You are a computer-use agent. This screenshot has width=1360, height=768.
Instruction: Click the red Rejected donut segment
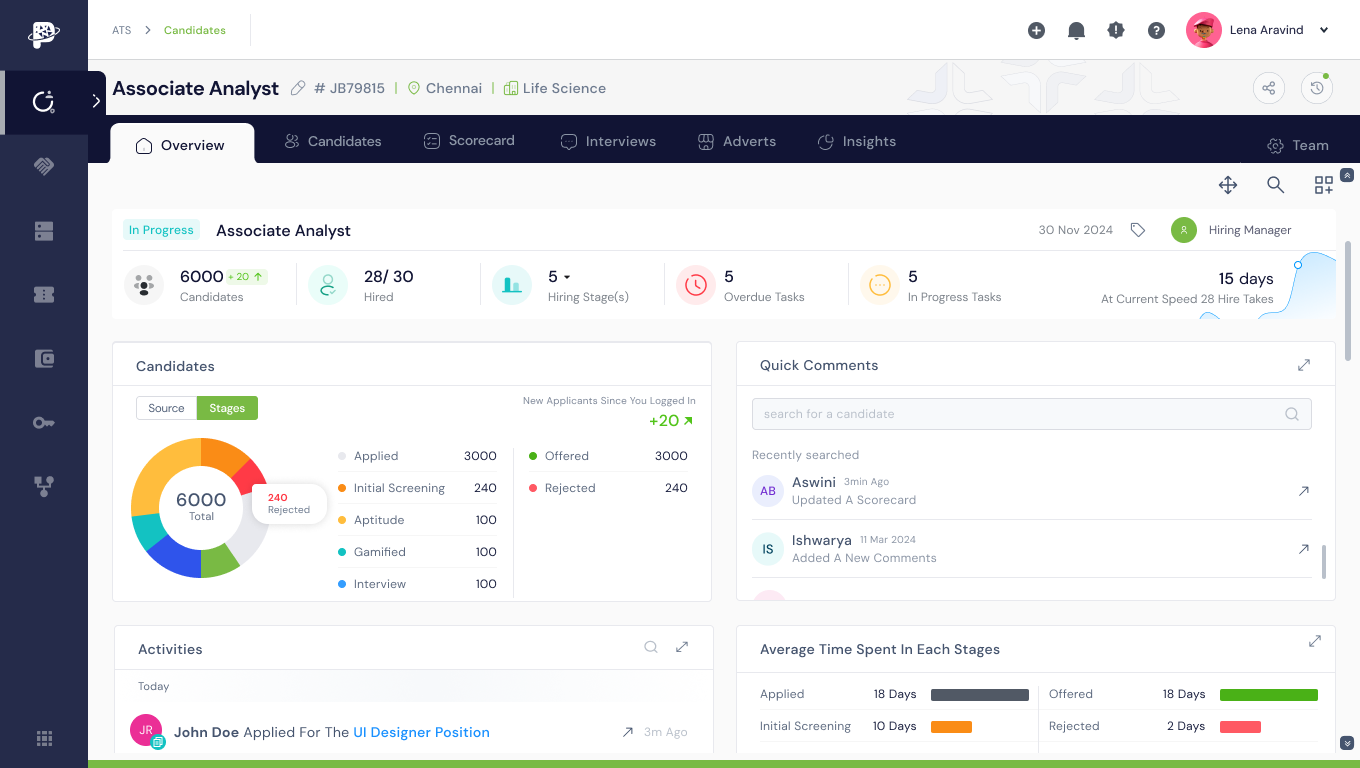coord(250,477)
